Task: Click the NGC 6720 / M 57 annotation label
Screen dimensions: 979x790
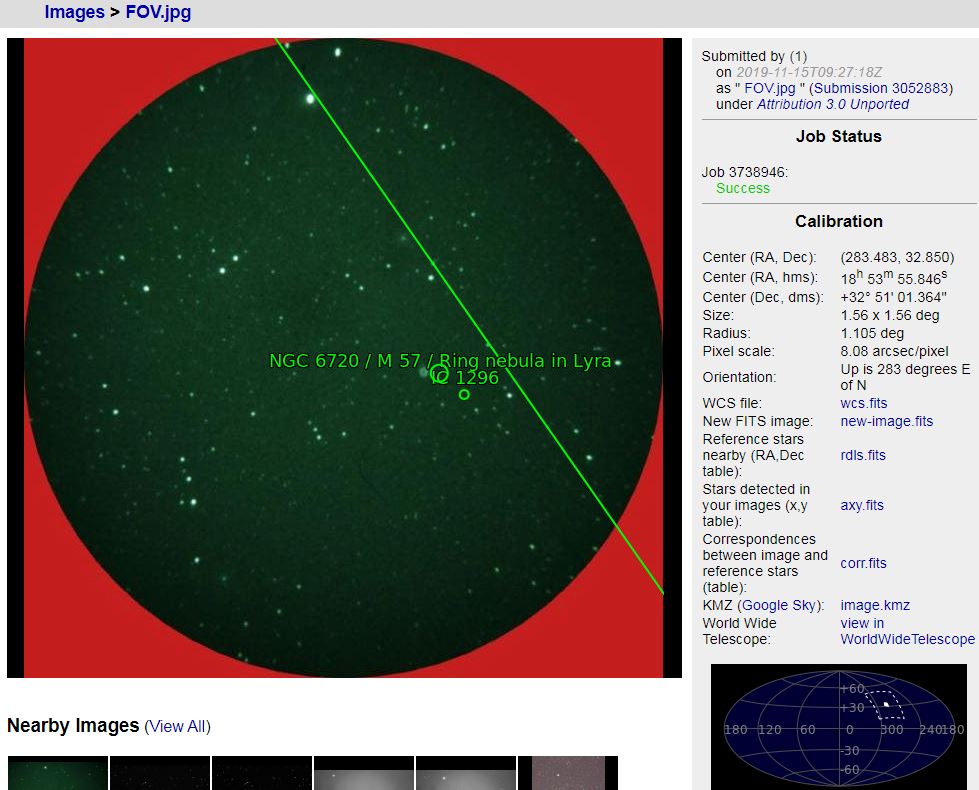Action: pos(440,361)
